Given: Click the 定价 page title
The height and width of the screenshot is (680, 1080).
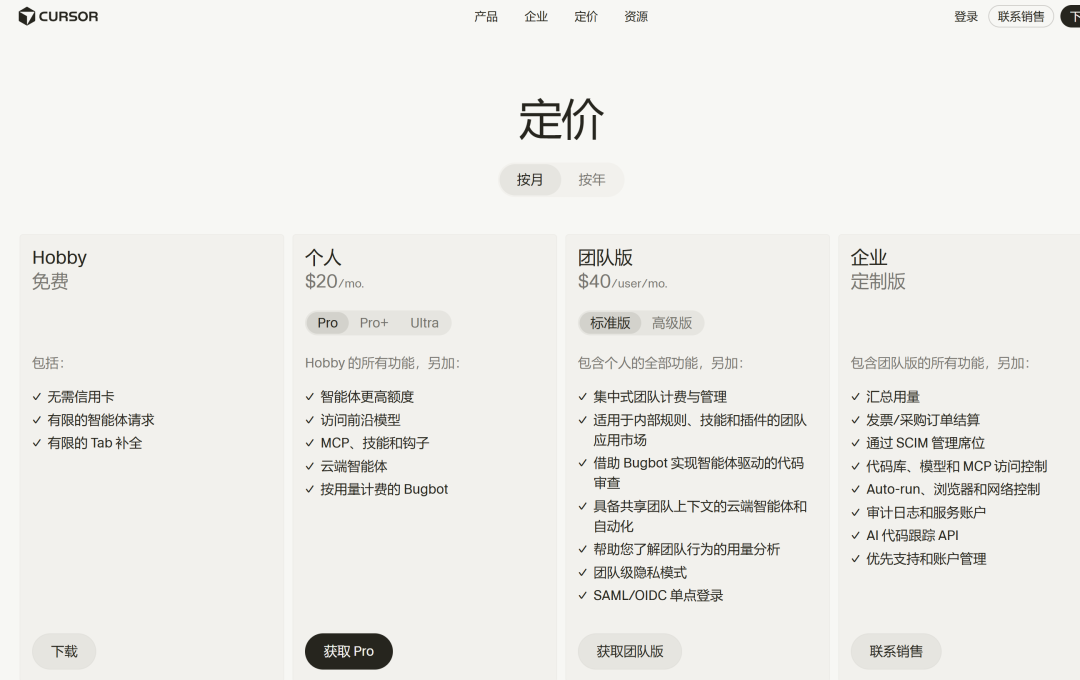Looking at the screenshot, I should coord(561,120).
